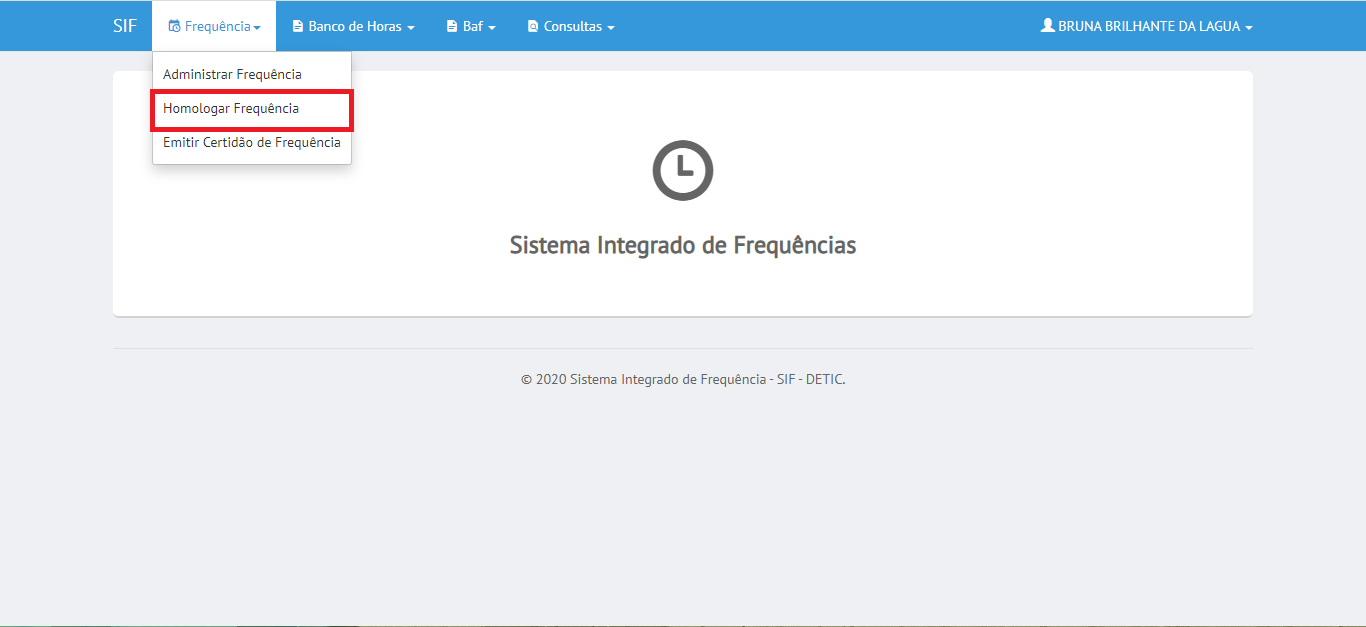Click the user profile icon
1366x627 pixels.
point(1048,25)
